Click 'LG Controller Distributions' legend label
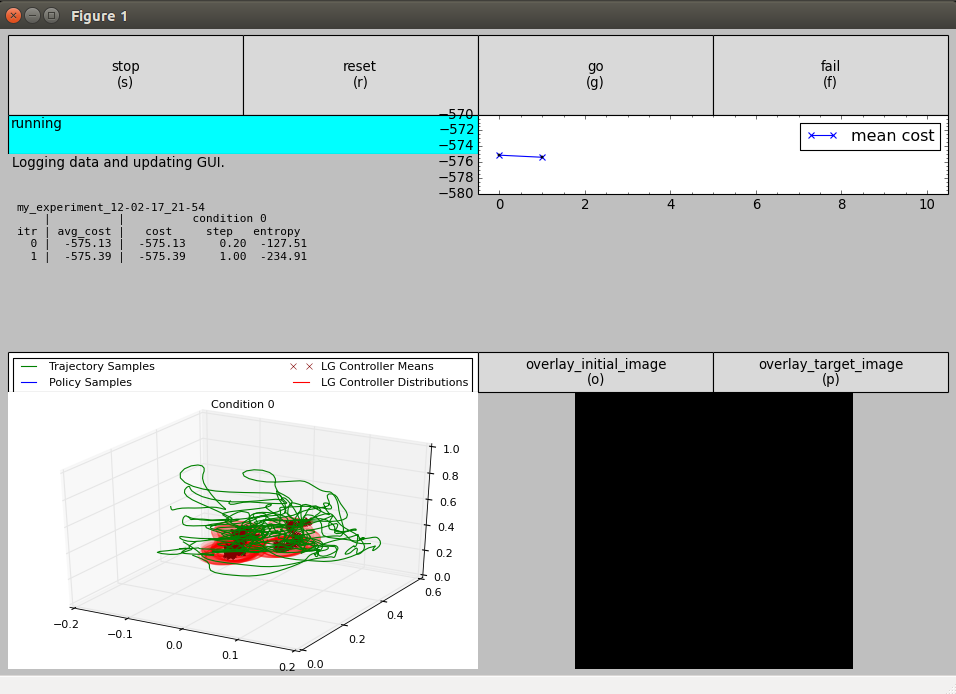Screen dimensions: 956x694 [x=394, y=382]
